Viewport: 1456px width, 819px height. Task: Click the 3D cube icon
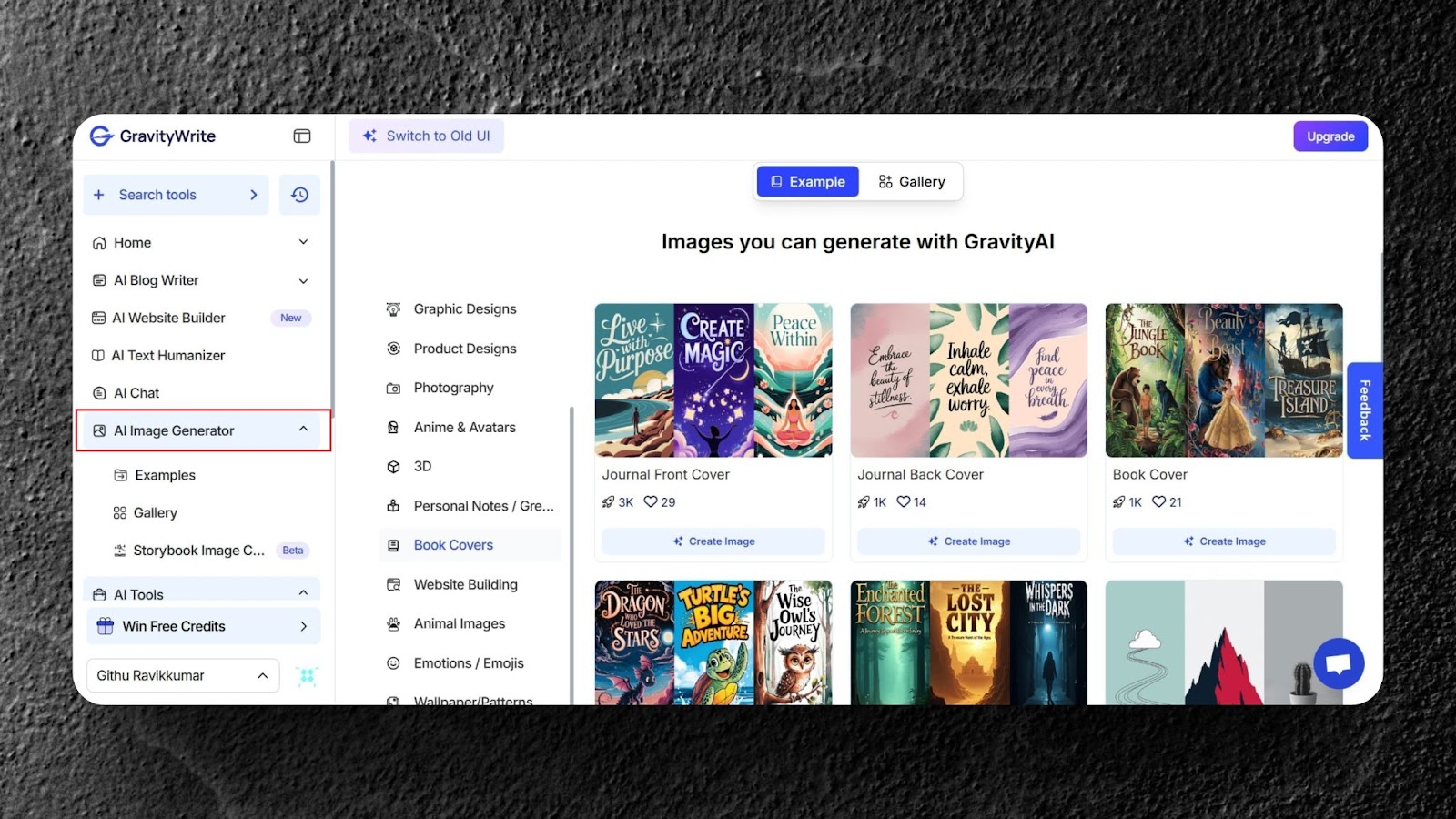(x=393, y=467)
